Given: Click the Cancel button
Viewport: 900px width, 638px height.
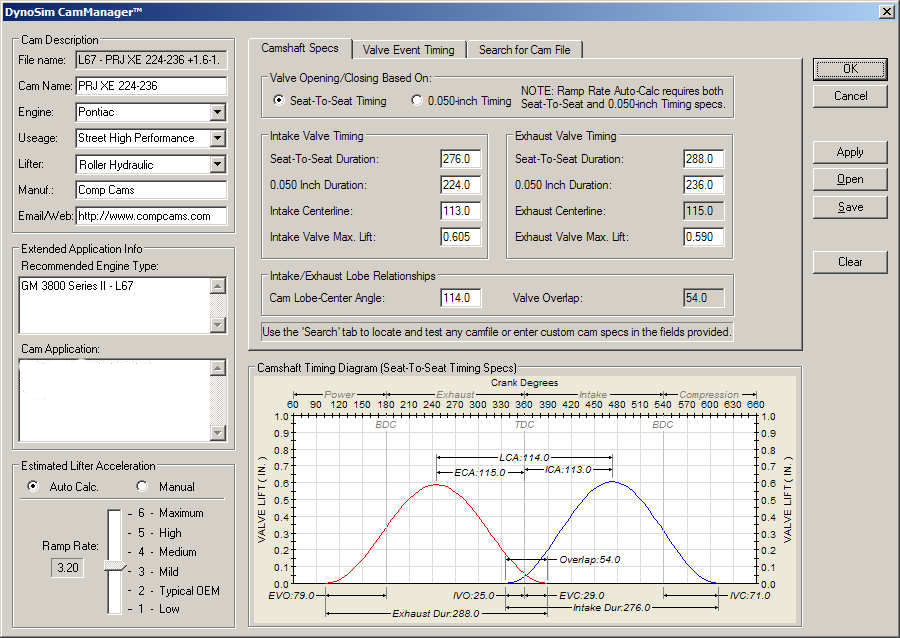Looking at the screenshot, I should [850, 96].
